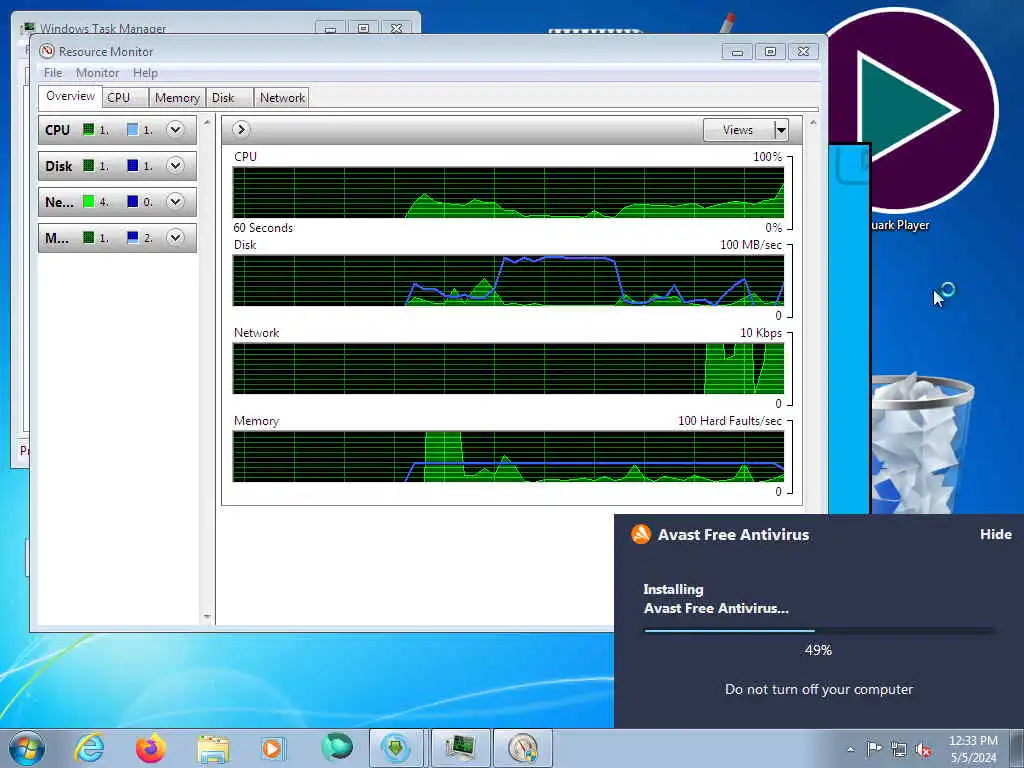The width and height of the screenshot is (1024, 768).
Task: Click the blue Disk activity indicator square
Action: coord(133,165)
